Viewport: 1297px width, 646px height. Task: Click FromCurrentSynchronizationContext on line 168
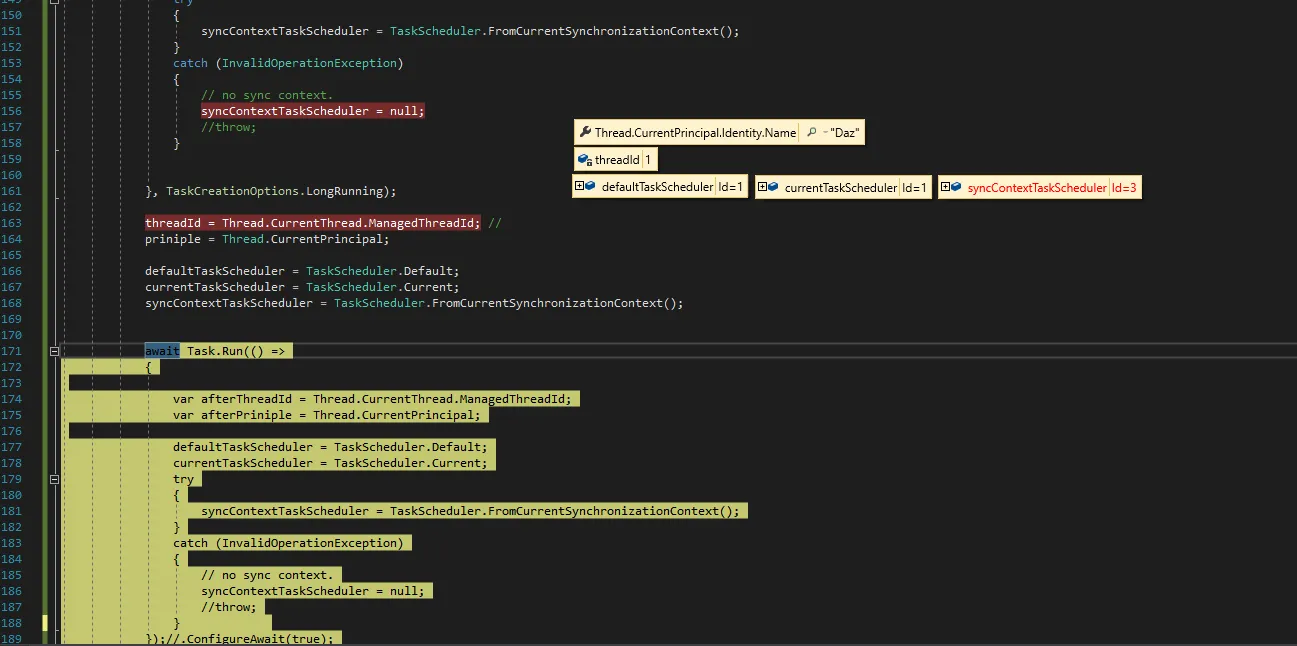(548, 303)
